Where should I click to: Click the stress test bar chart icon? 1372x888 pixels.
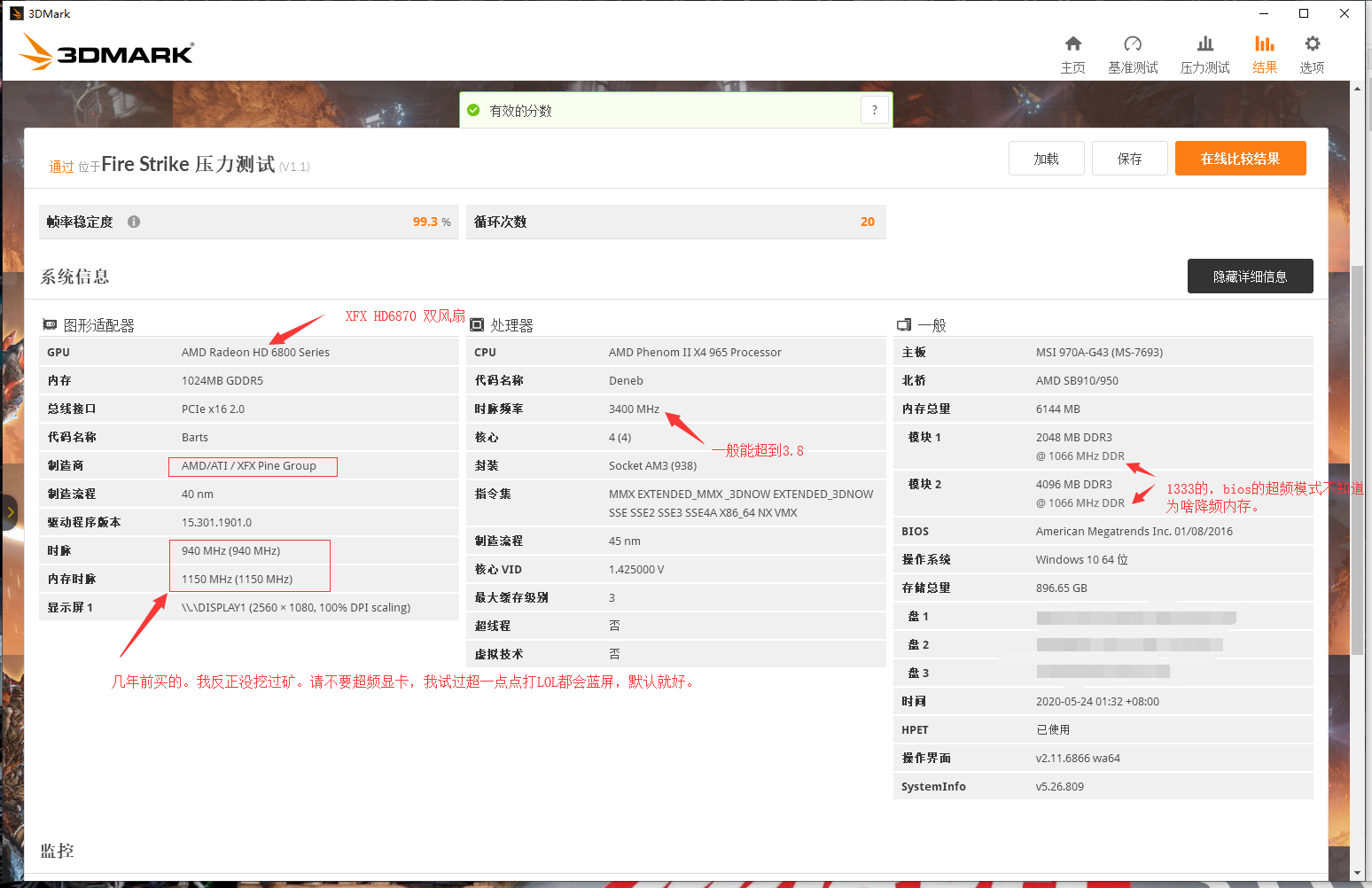click(1205, 43)
